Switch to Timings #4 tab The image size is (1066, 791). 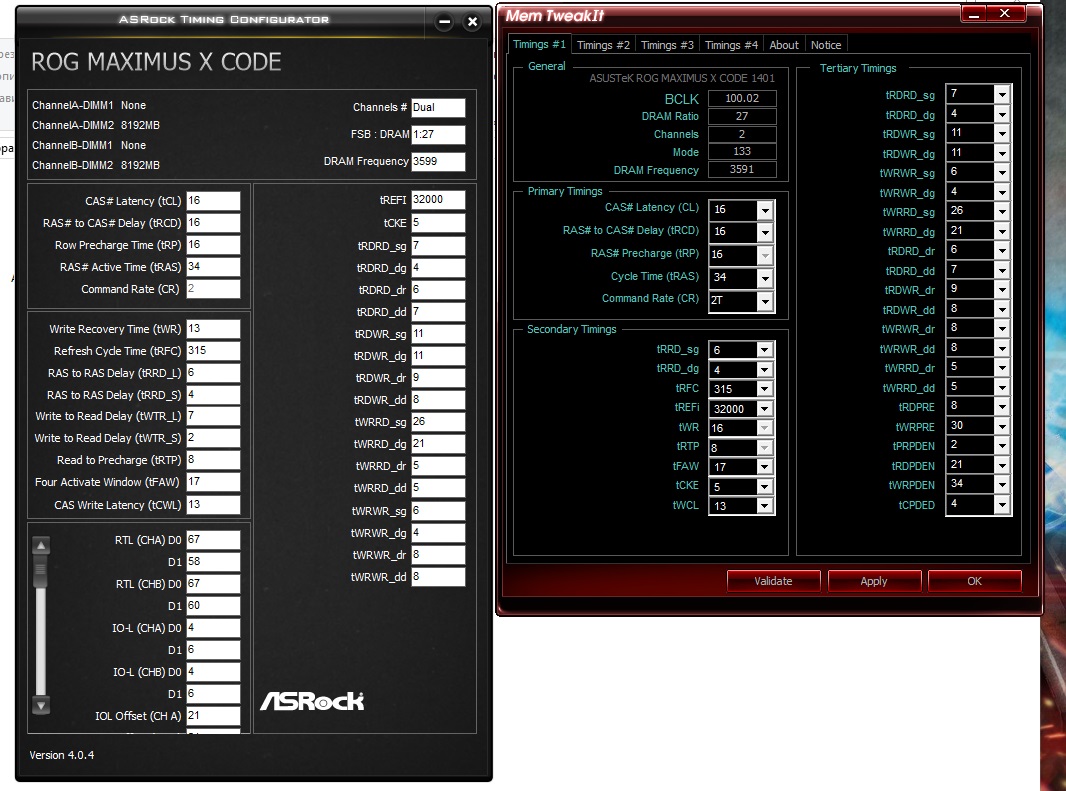click(x=731, y=45)
